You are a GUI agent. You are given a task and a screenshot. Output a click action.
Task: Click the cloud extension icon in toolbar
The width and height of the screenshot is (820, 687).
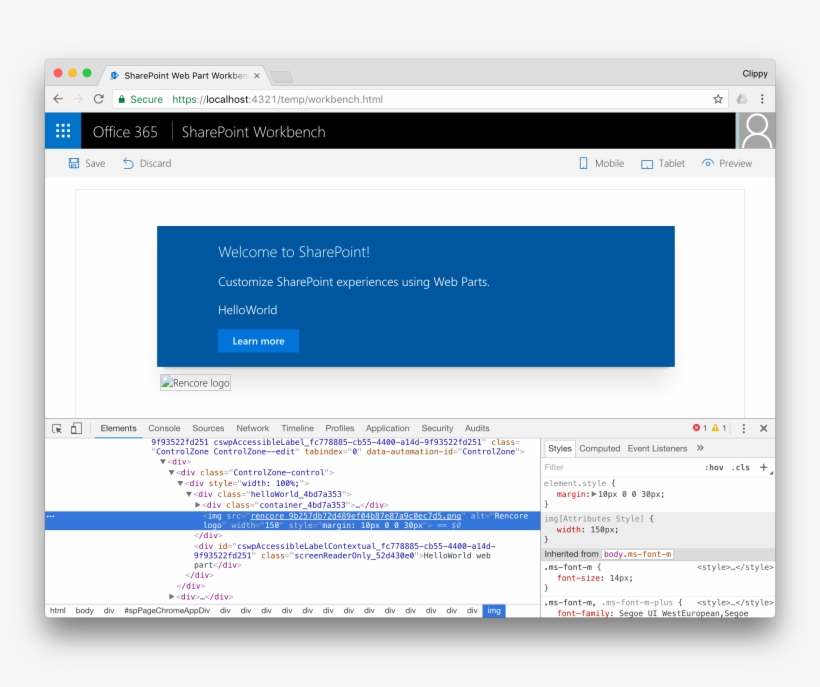(742, 99)
